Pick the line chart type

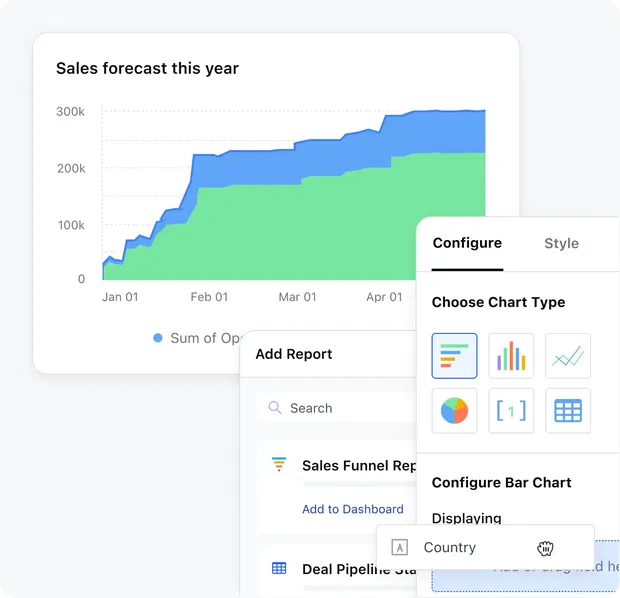(x=568, y=356)
